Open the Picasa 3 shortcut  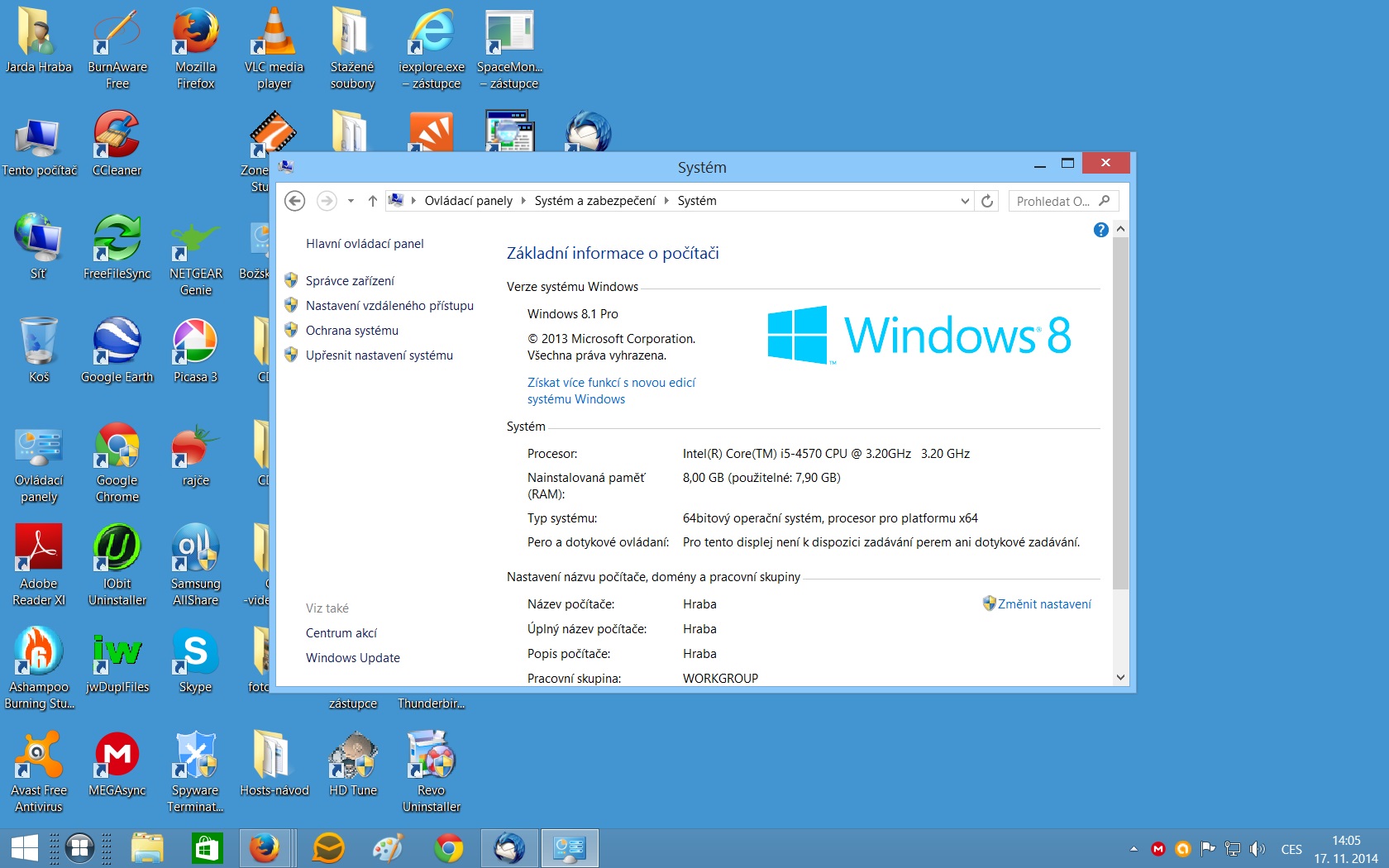196,351
